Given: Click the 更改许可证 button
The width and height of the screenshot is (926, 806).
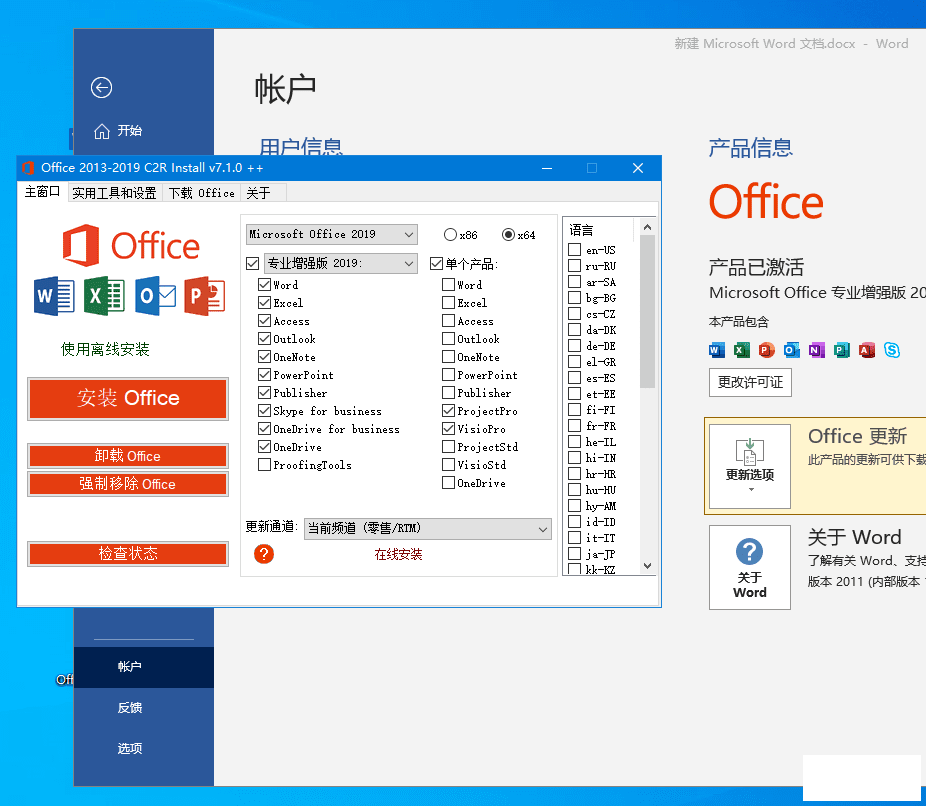Looking at the screenshot, I should click(x=750, y=383).
